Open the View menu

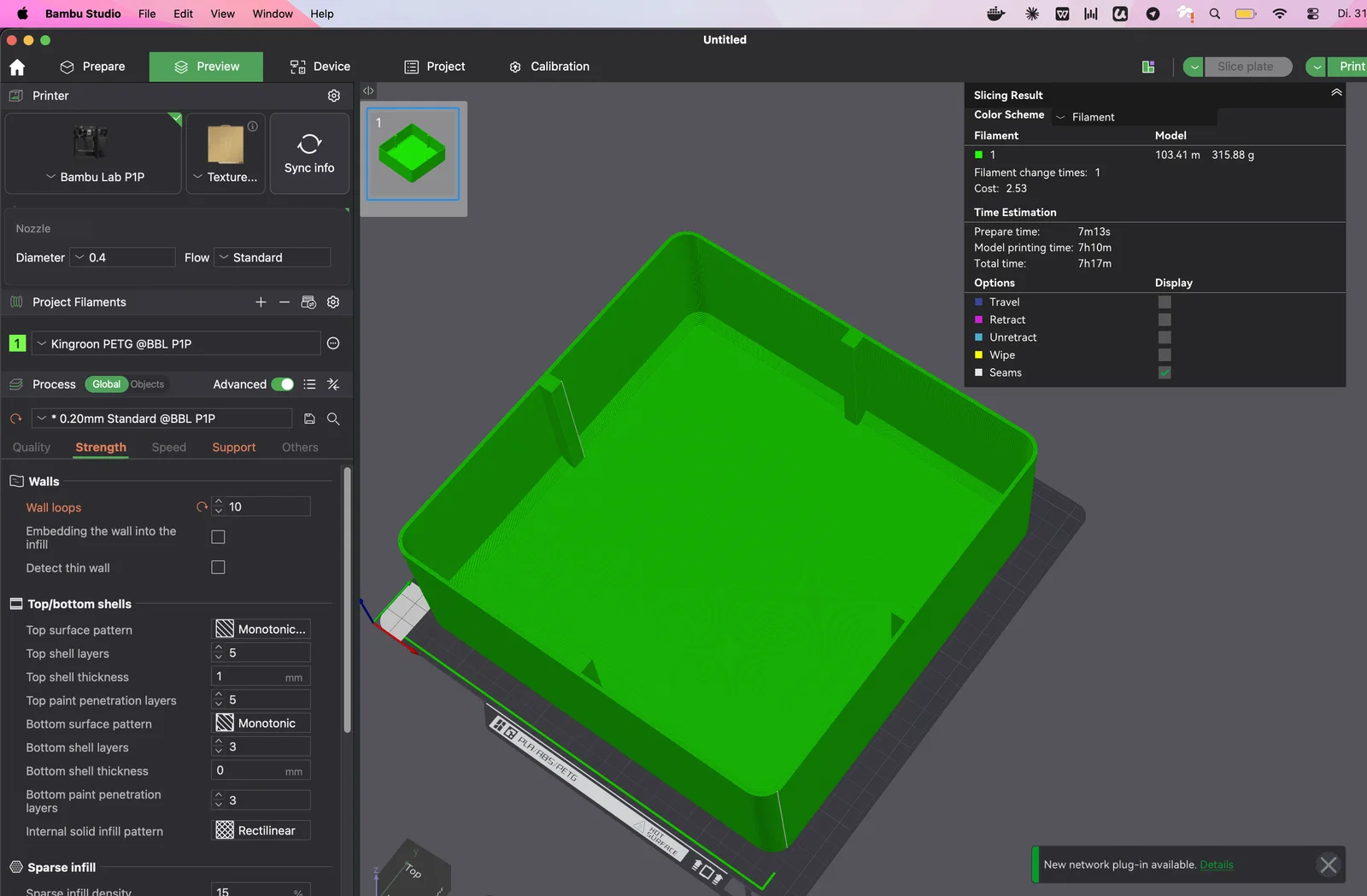coord(222,14)
